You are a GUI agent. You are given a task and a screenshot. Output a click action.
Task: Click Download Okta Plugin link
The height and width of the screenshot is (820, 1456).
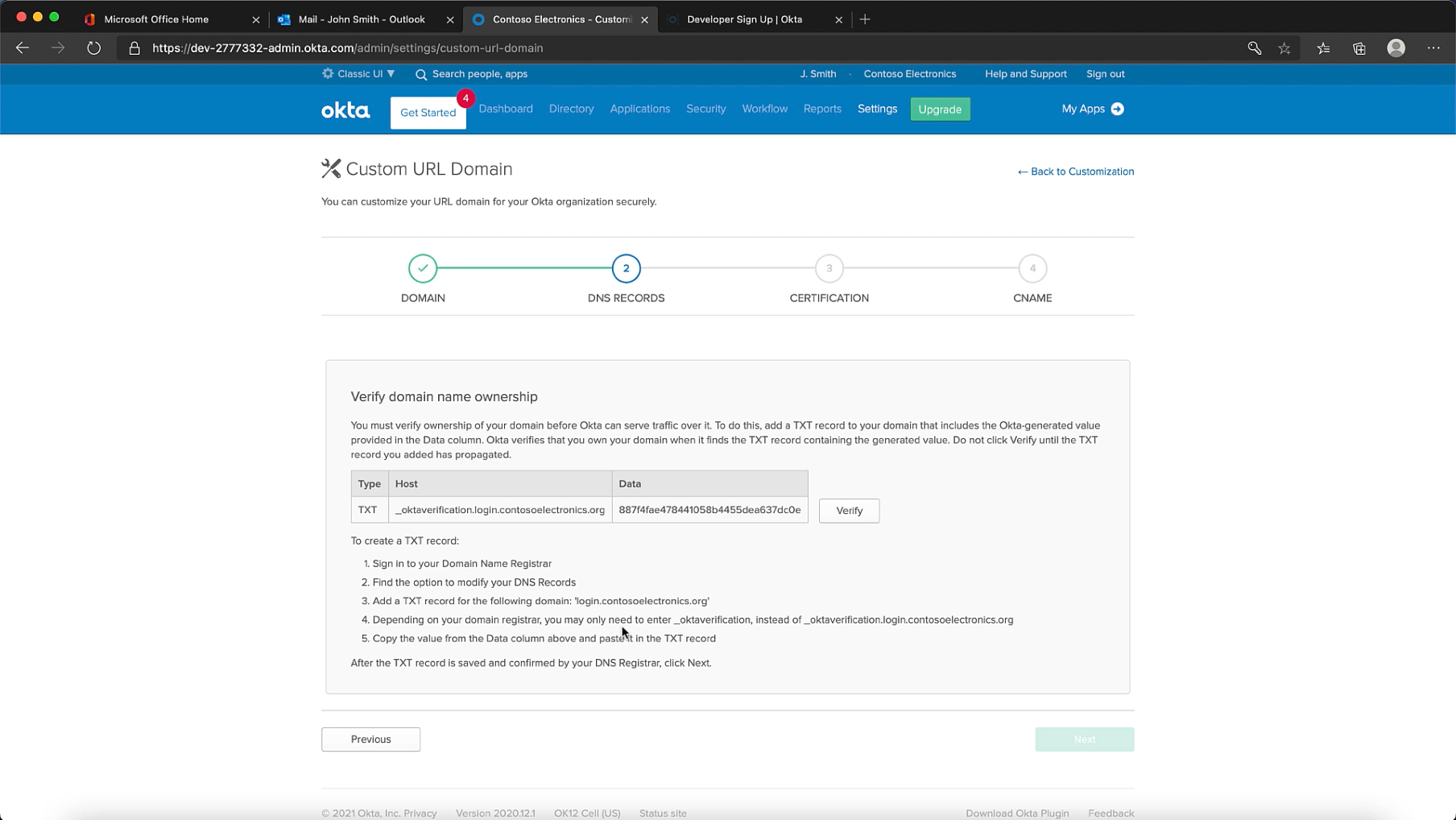click(1017, 813)
